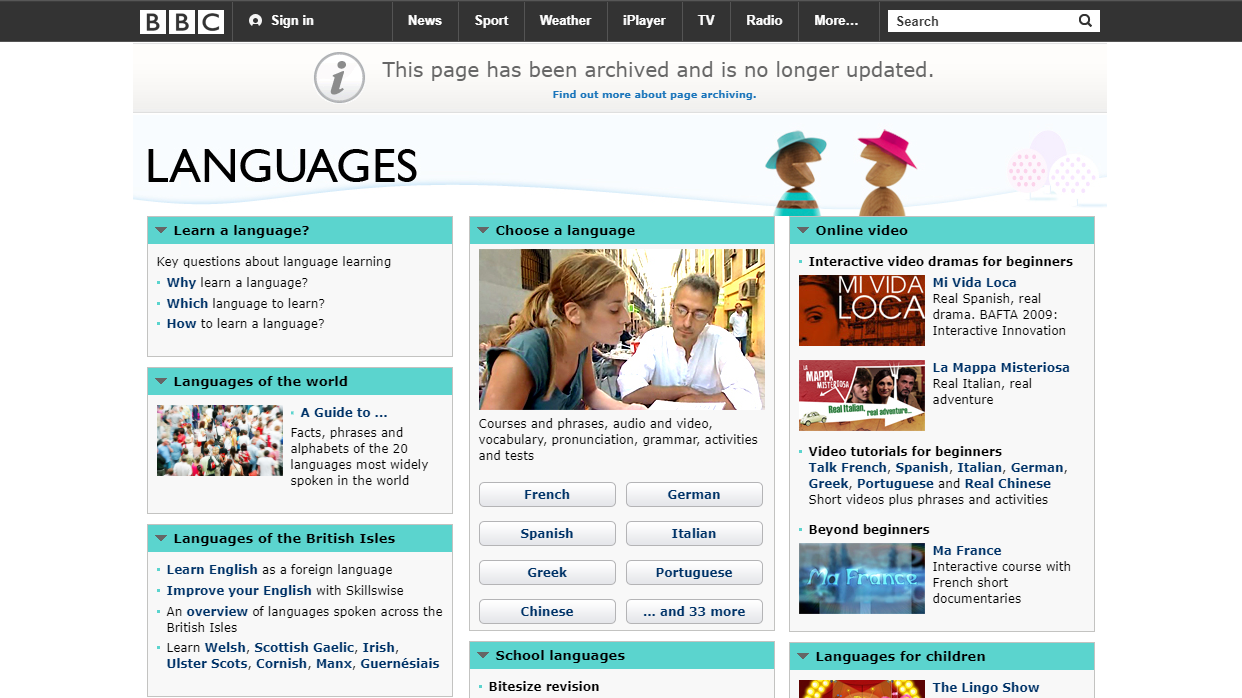Open the German video tutorial link

coord(1037,468)
